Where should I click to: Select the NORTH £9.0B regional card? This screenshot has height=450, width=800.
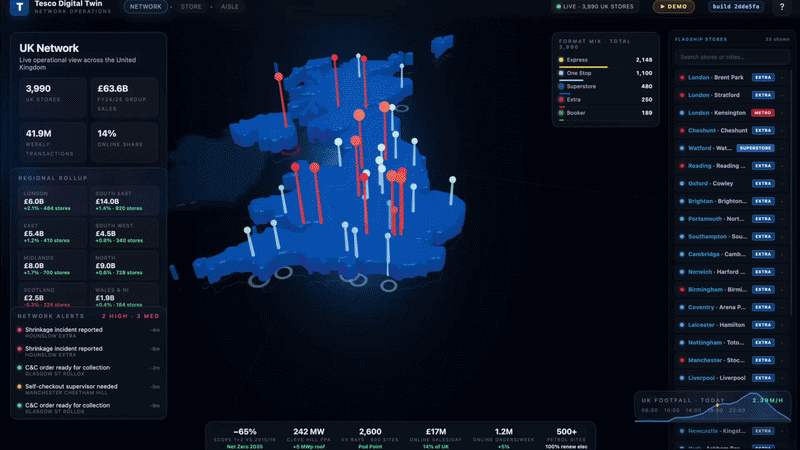click(124, 265)
